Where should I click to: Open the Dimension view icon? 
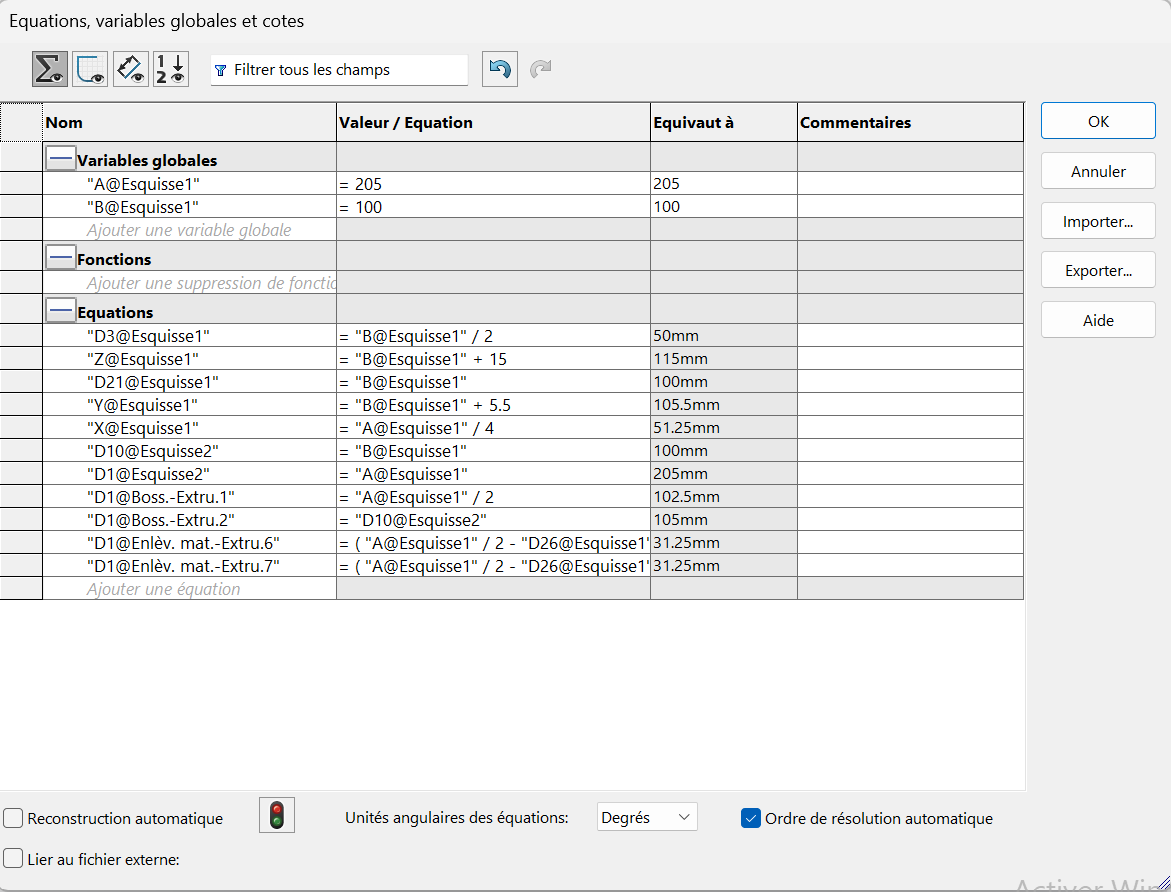[131, 69]
